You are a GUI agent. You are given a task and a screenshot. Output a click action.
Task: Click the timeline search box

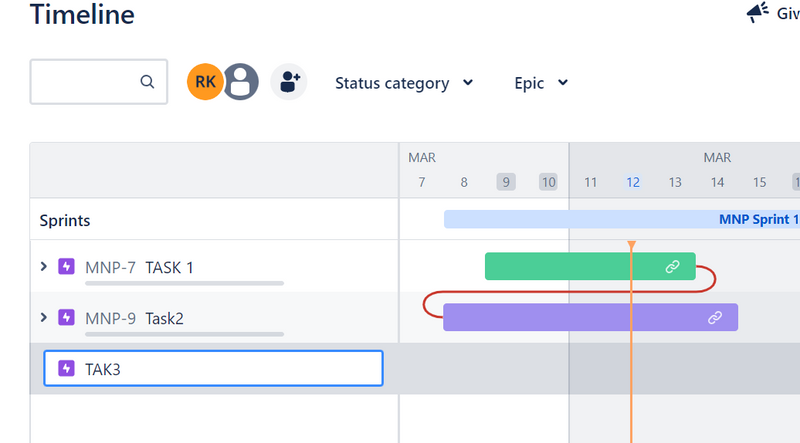click(x=85, y=82)
